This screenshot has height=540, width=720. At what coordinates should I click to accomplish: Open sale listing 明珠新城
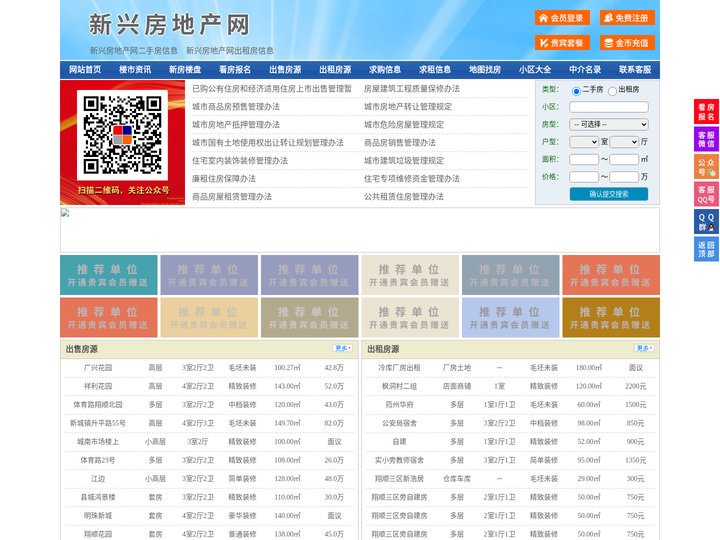click(x=98, y=516)
